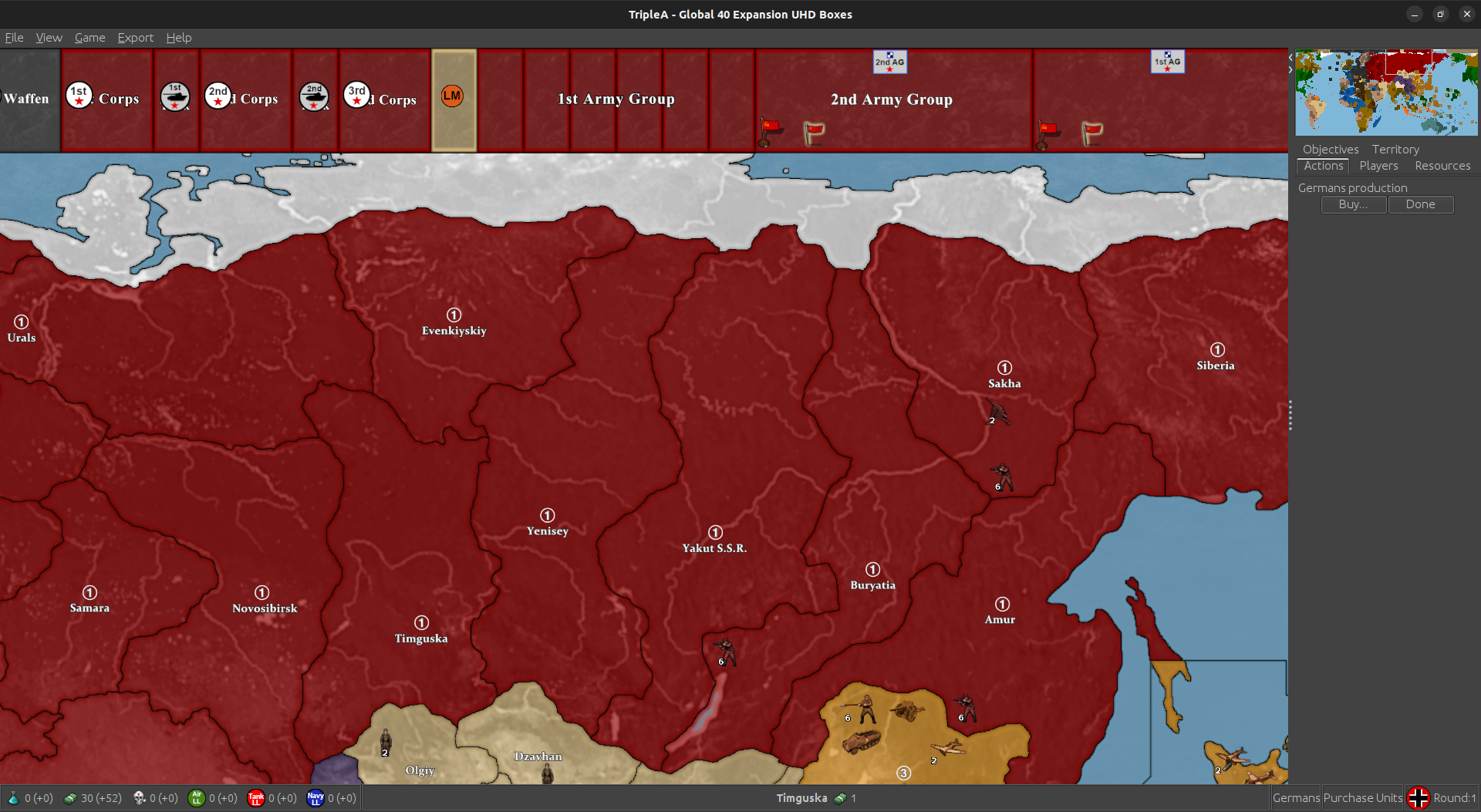Screen dimensions: 1481x812
Task: Click the green Air LL icon
Action: tap(197, 798)
